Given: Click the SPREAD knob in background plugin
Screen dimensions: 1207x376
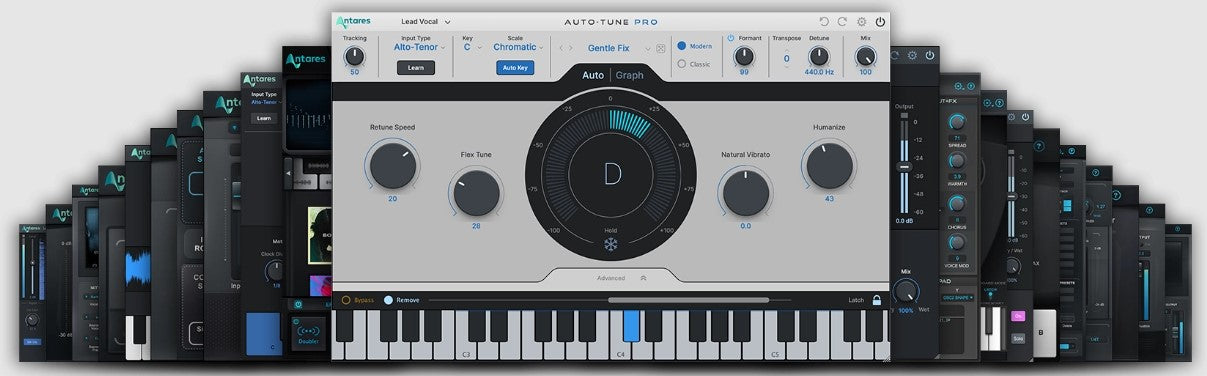Looking at the screenshot, I should [956, 122].
